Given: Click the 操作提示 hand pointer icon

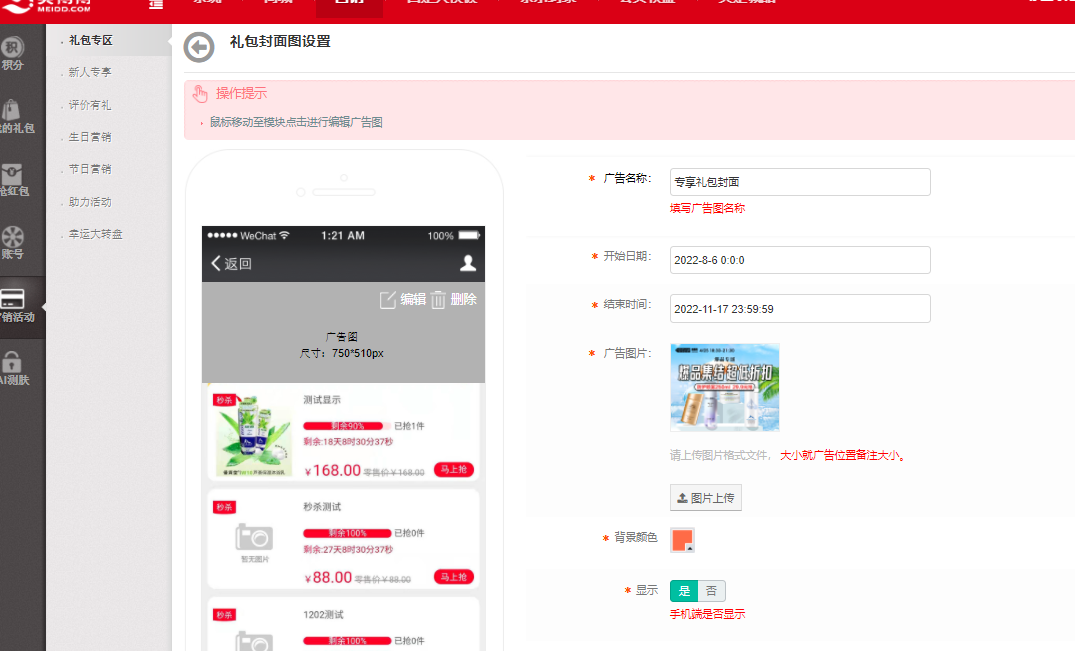Looking at the screenshot, I should tap(200, 94).
